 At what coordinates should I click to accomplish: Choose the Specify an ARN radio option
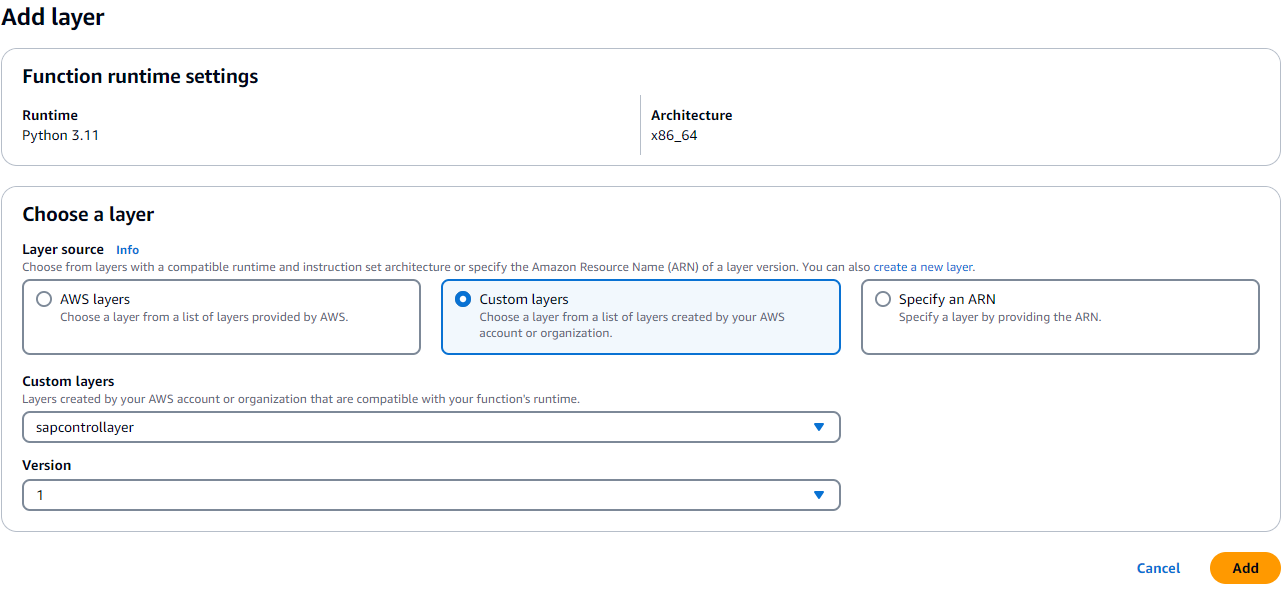coord(883,299)
